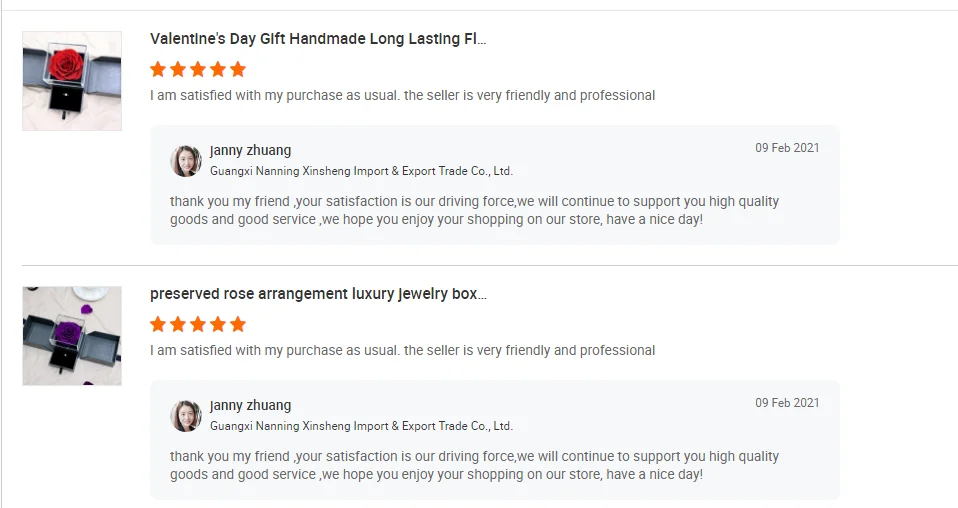This screenshot has width=958, height=508.
Task: Click the Valentine's Day Gift Handmade product title
Action: pyautogui.click(x=318, y=39)
